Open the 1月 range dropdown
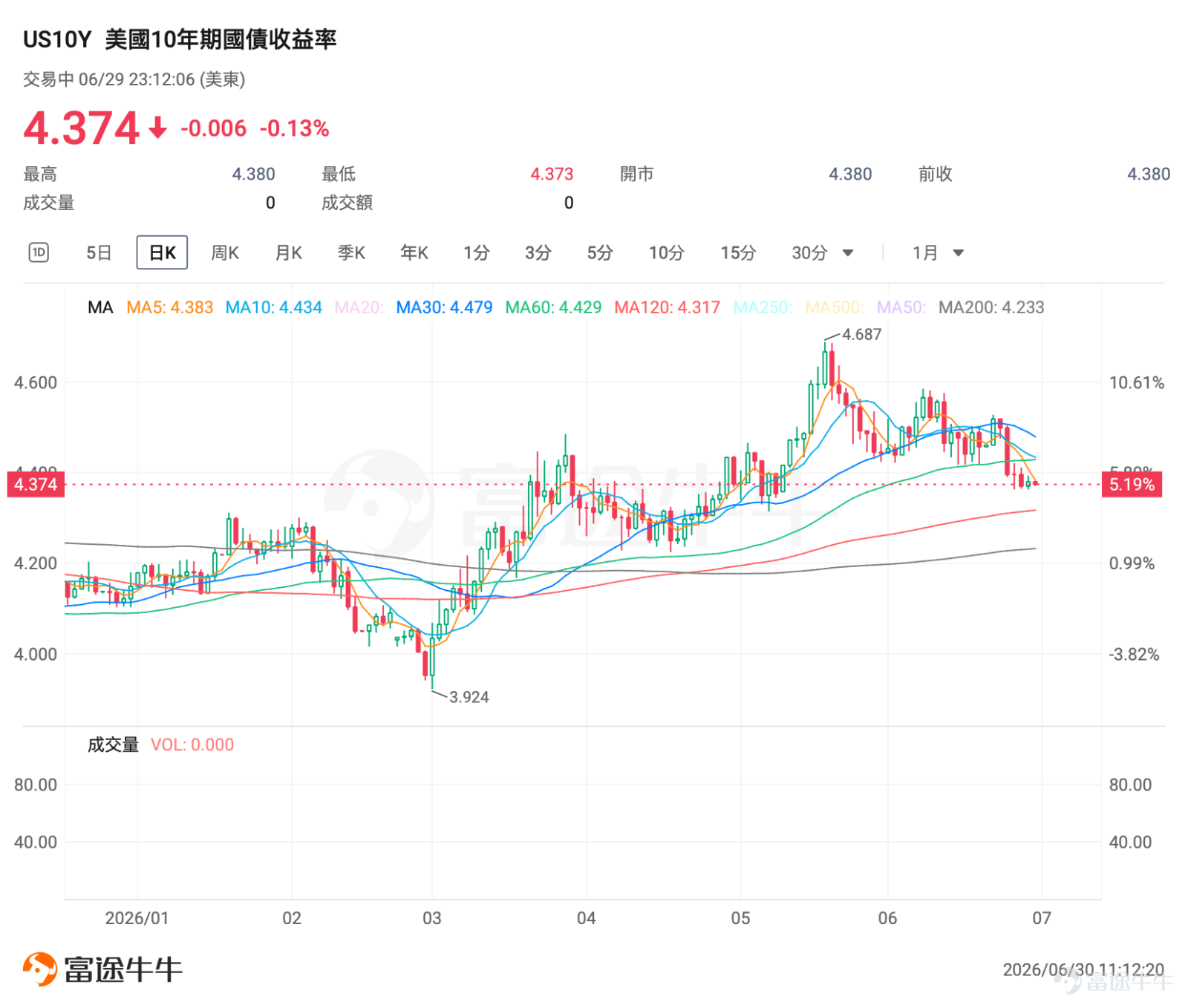The image size is (1188, 1008). 938,253
